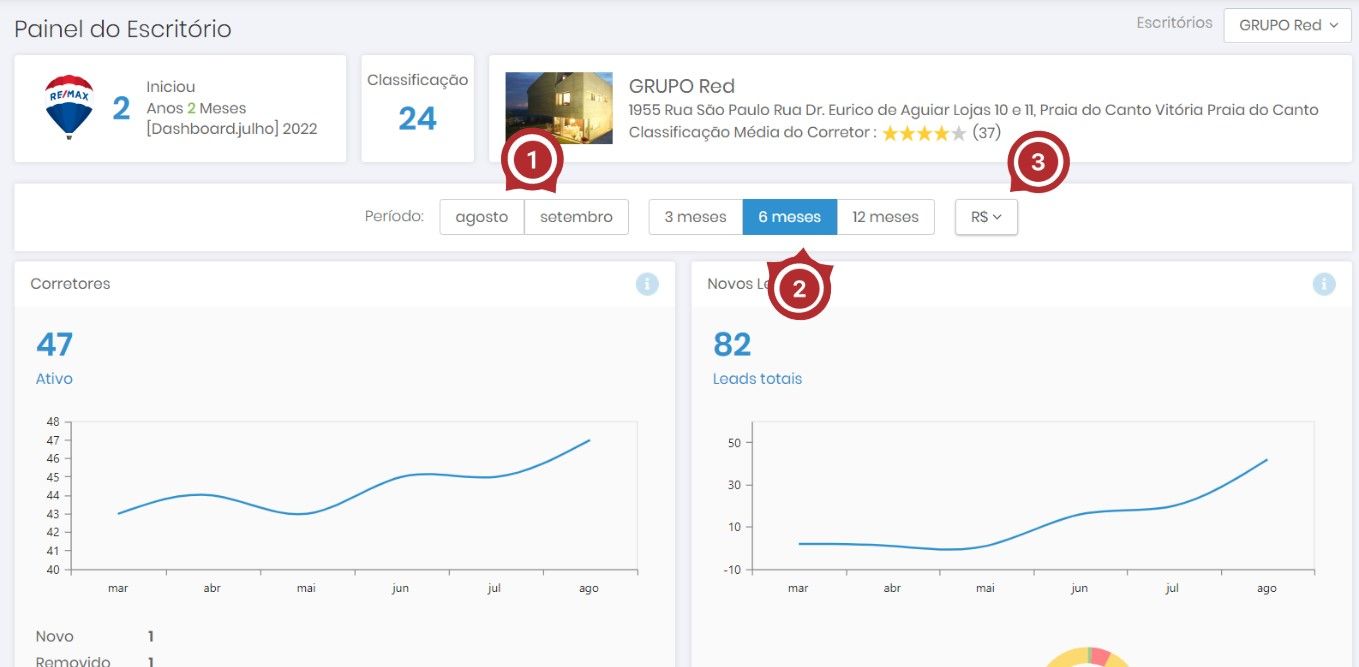The height and width of the screenshot is (667, 1359).
Task: Click the 82 total leads number
Action: [732, 344]
